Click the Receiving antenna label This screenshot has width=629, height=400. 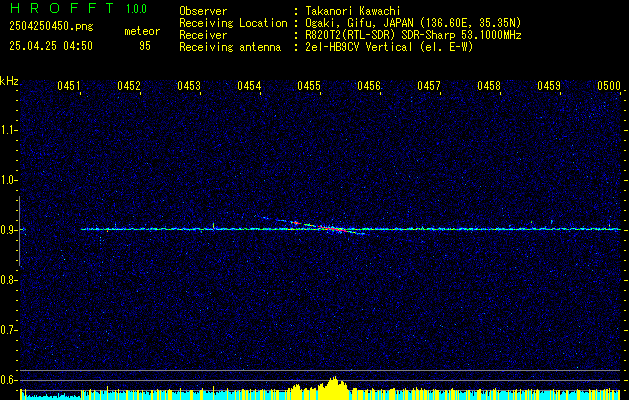230,47
